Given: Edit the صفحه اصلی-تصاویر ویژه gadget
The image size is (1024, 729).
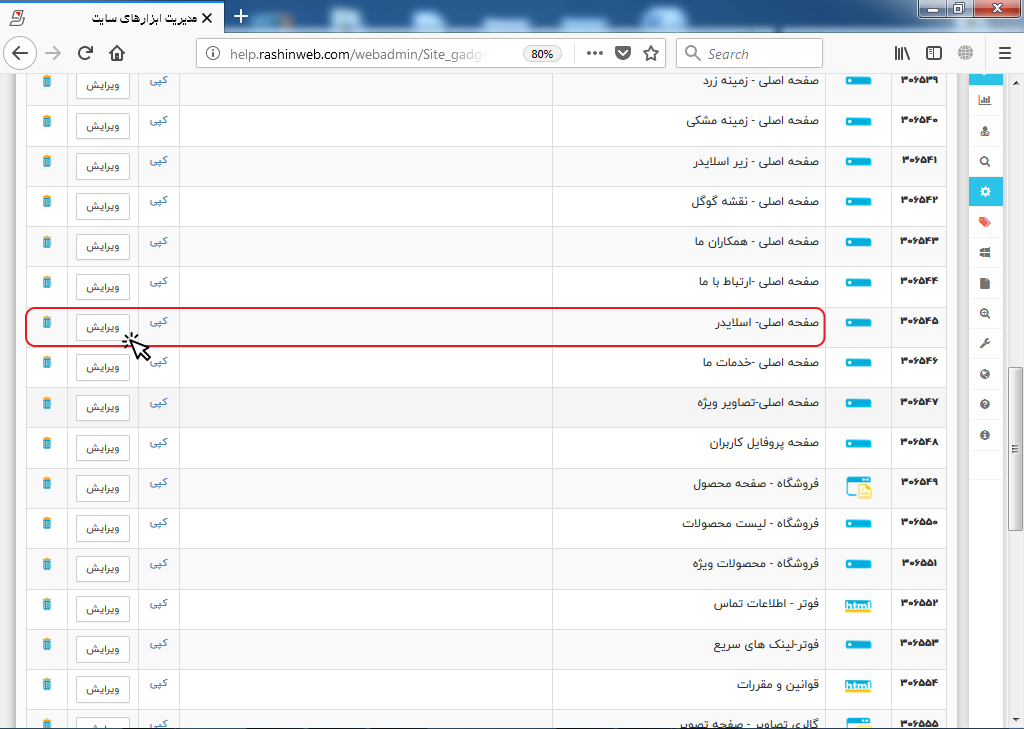Looking at the screenshot, I should pos(103,408).
